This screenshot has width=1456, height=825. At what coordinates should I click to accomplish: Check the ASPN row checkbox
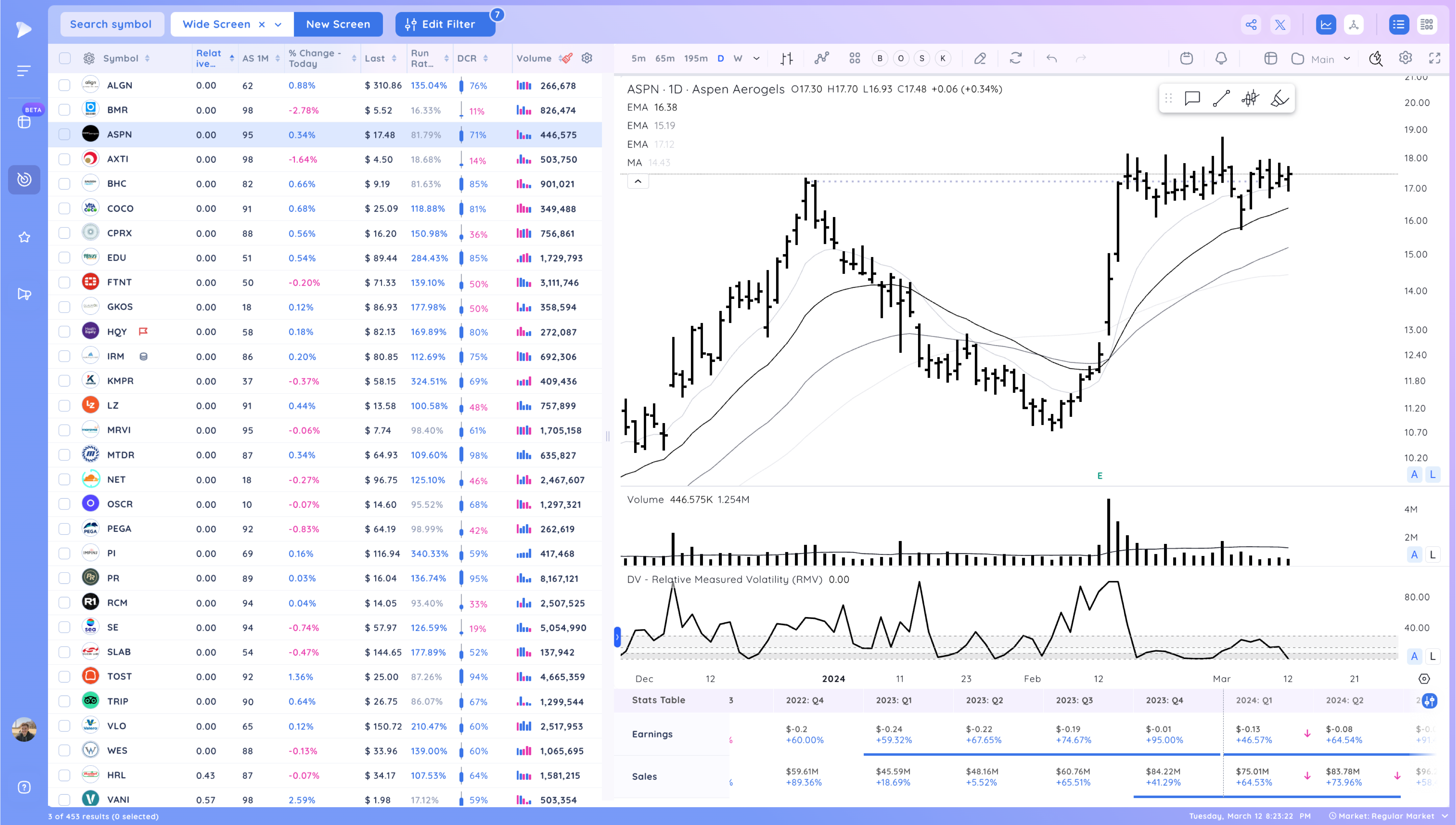pos(64,135)
